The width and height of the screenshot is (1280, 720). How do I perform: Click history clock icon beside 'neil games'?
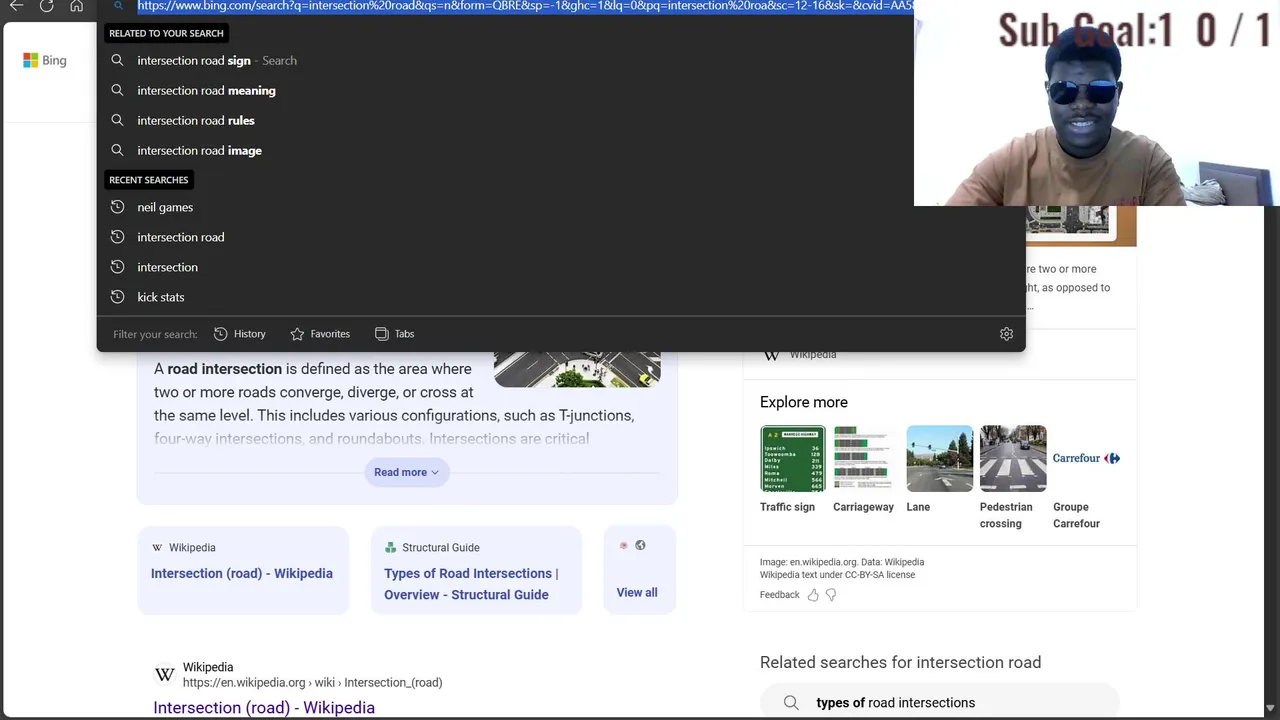point(117,207)
